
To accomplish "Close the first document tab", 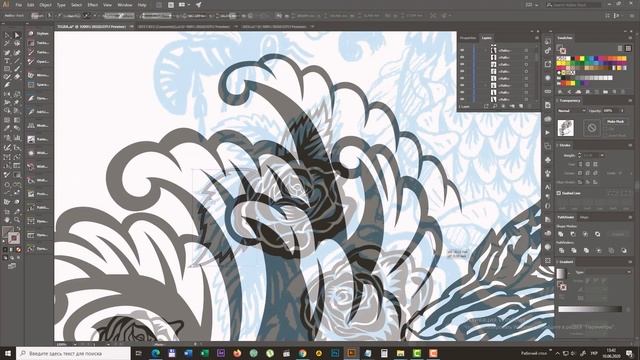I will point(132,27).
